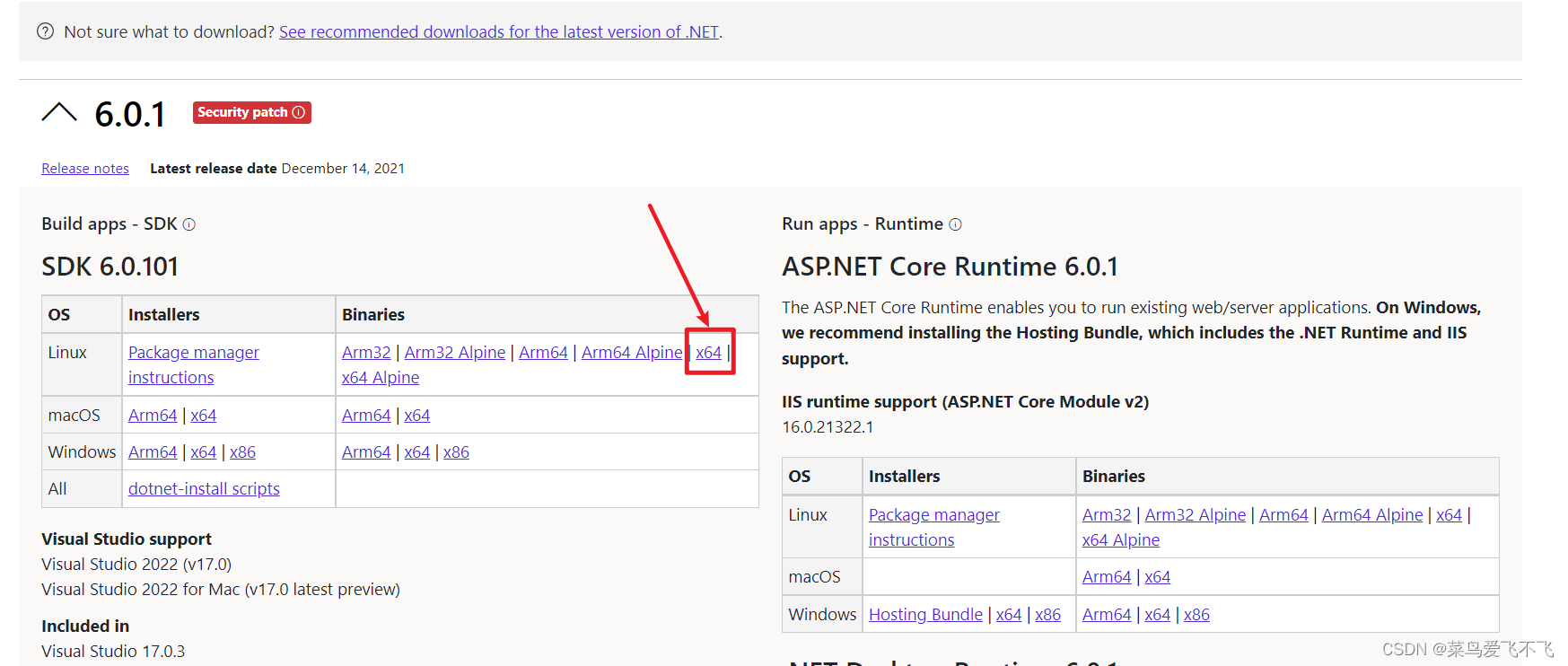
Task: Download SDK macOS Arm64 installer
Action: [x=153, y=416]
